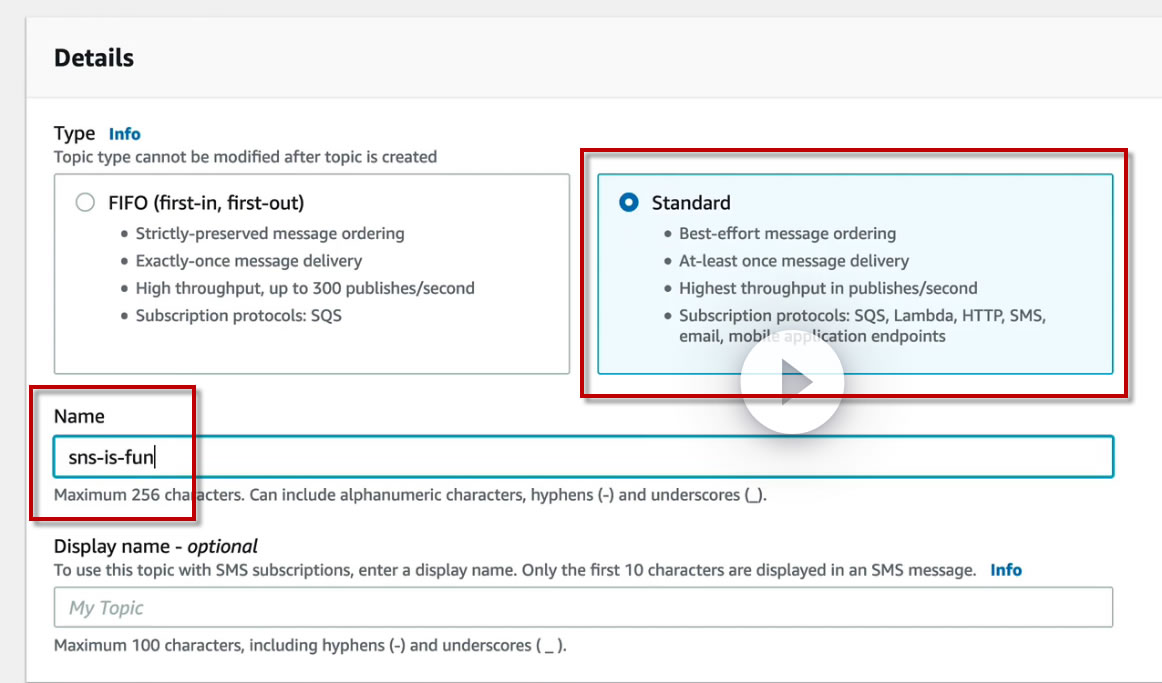Image resolution: width=1162 pixels, height=683 pixels.
Task: Click the Maximum 100 characters hint text
Action: (x=310, y=645)
